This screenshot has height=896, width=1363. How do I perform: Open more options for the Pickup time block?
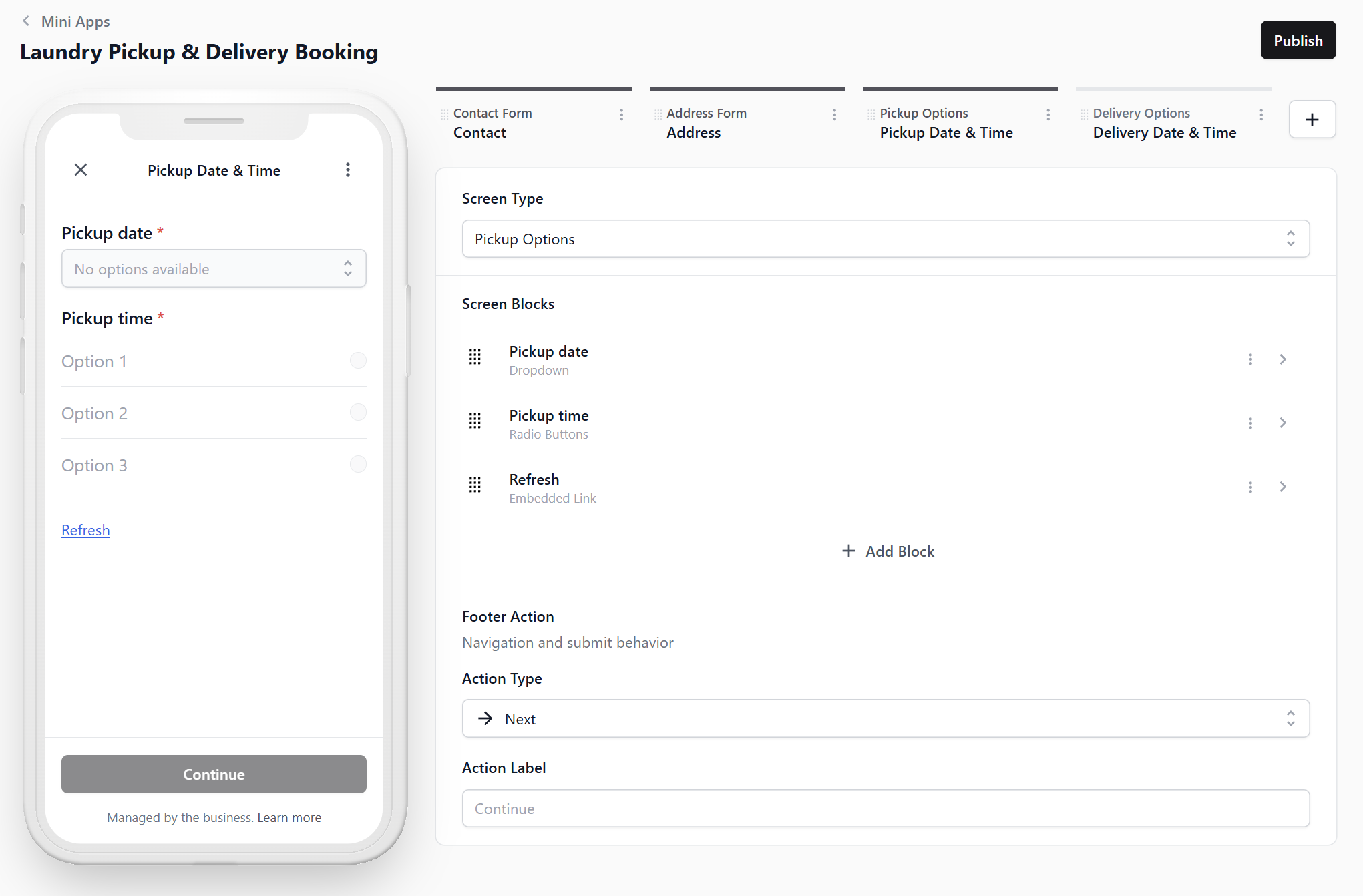coord(1250,423)
